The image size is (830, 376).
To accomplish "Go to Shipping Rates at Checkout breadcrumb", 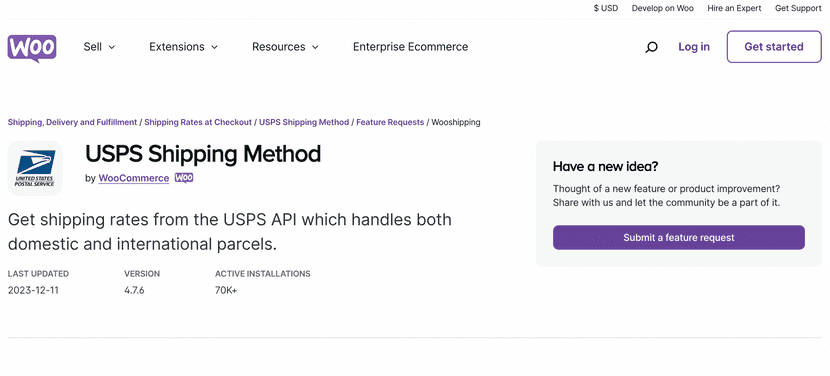I will [x=198, y=122].
